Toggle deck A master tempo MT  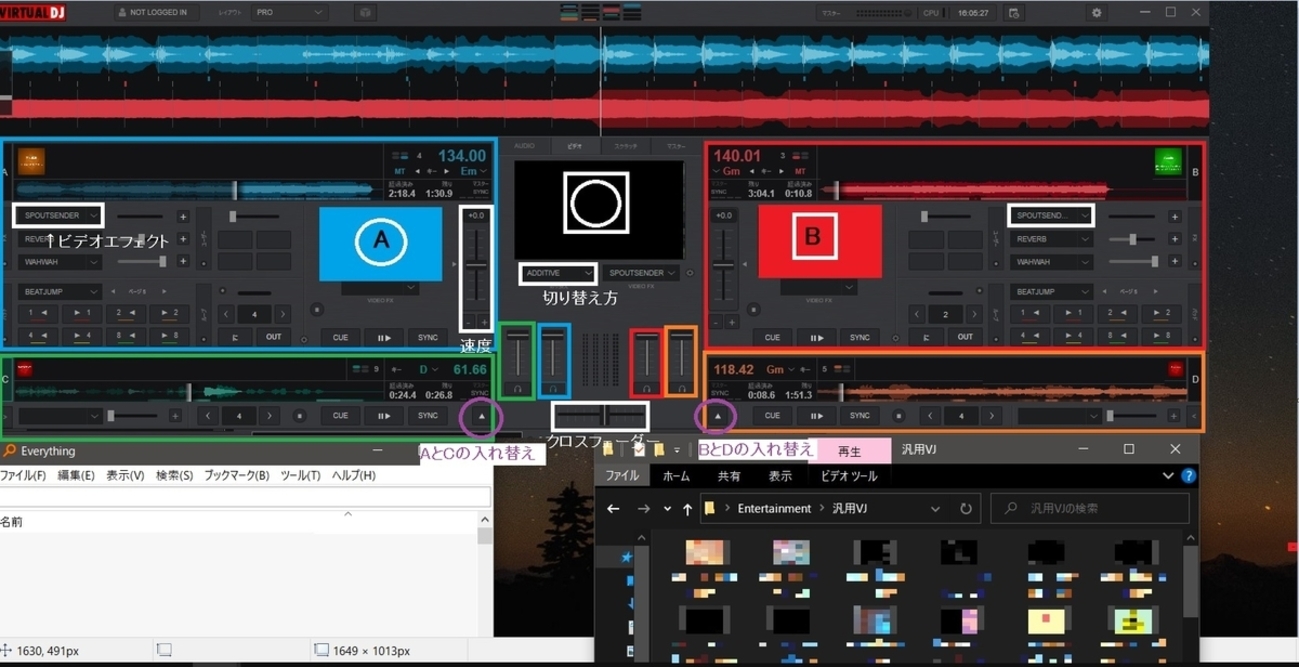click(400, 171)
